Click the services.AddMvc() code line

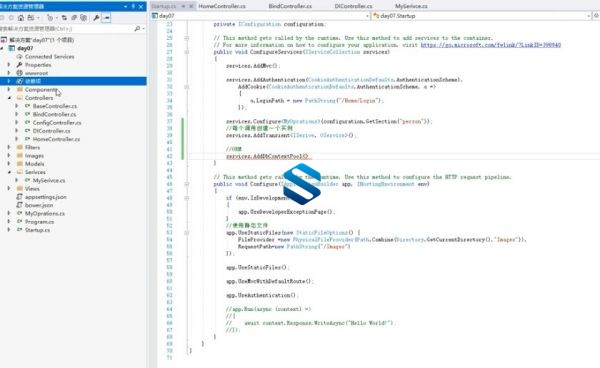[253, 66]
